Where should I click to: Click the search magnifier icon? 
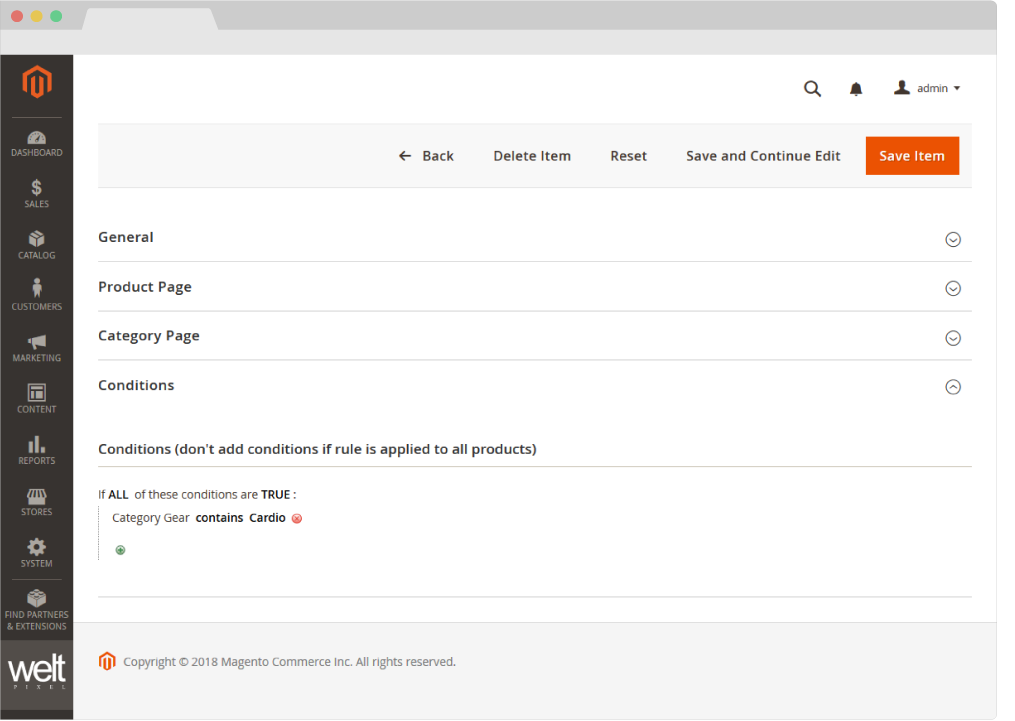pyautogui.click(x=812, y=89)
